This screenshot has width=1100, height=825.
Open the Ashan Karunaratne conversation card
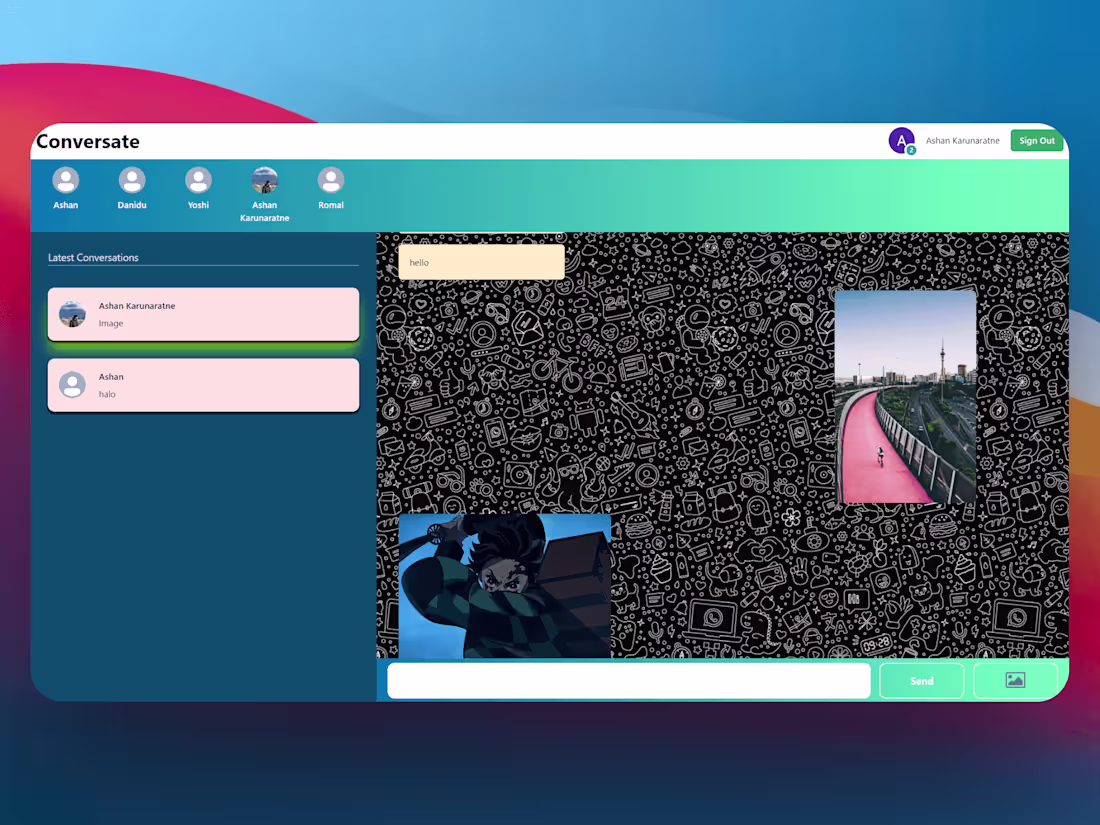click(x=203, y=314)
